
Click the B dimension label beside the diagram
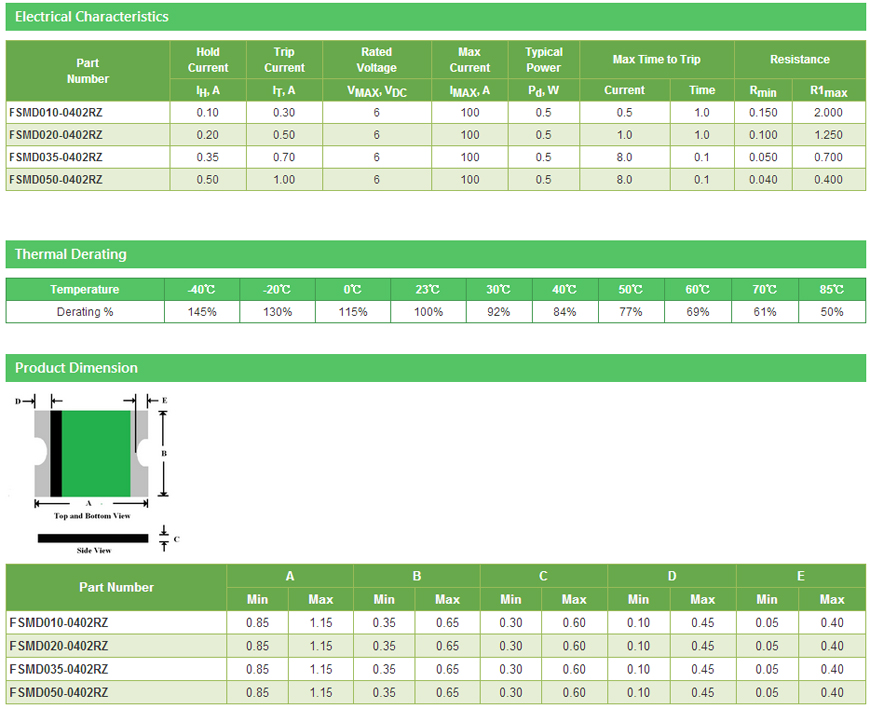click(164, 453)
